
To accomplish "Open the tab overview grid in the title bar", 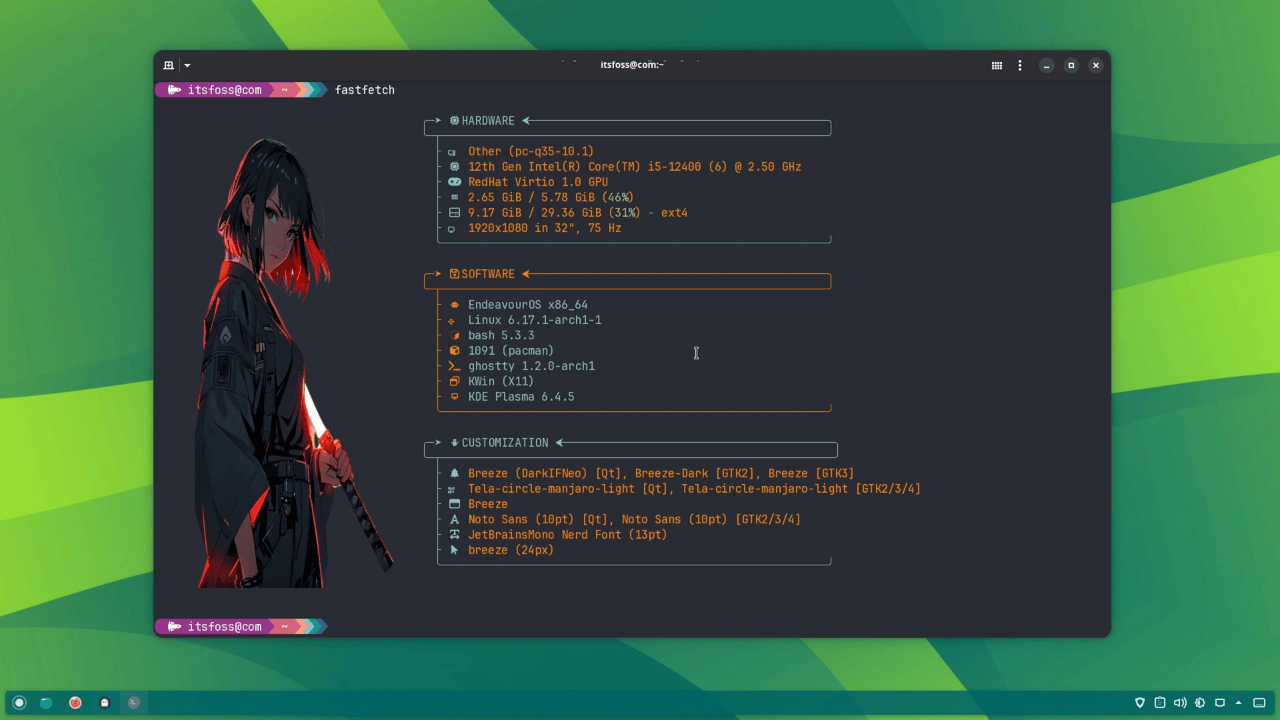I will (997, 64).
